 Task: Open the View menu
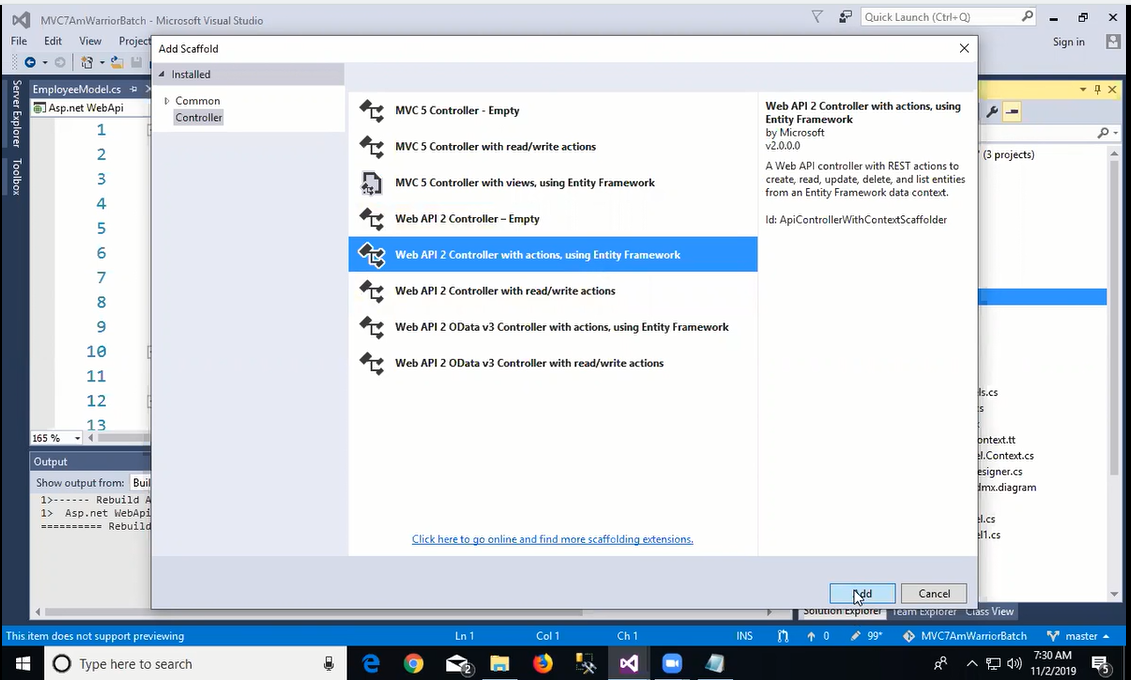[x=90, y=41]
